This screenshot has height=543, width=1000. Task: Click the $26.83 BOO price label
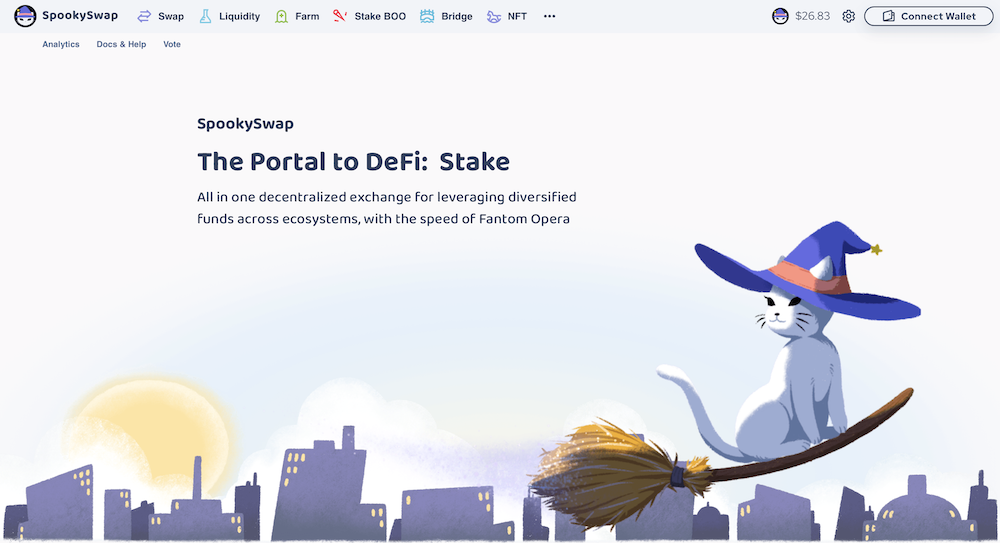tap(812, 17)
